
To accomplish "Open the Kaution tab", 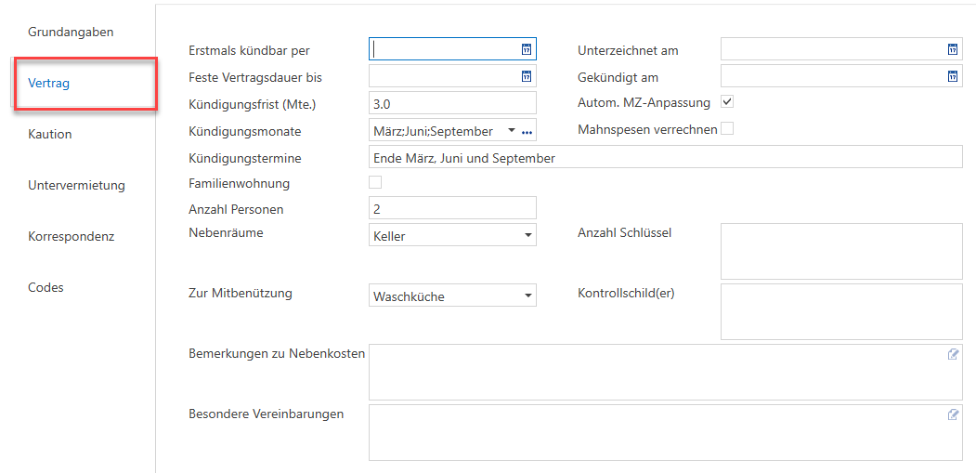I will pyautogui.click(x=50, y=134).
